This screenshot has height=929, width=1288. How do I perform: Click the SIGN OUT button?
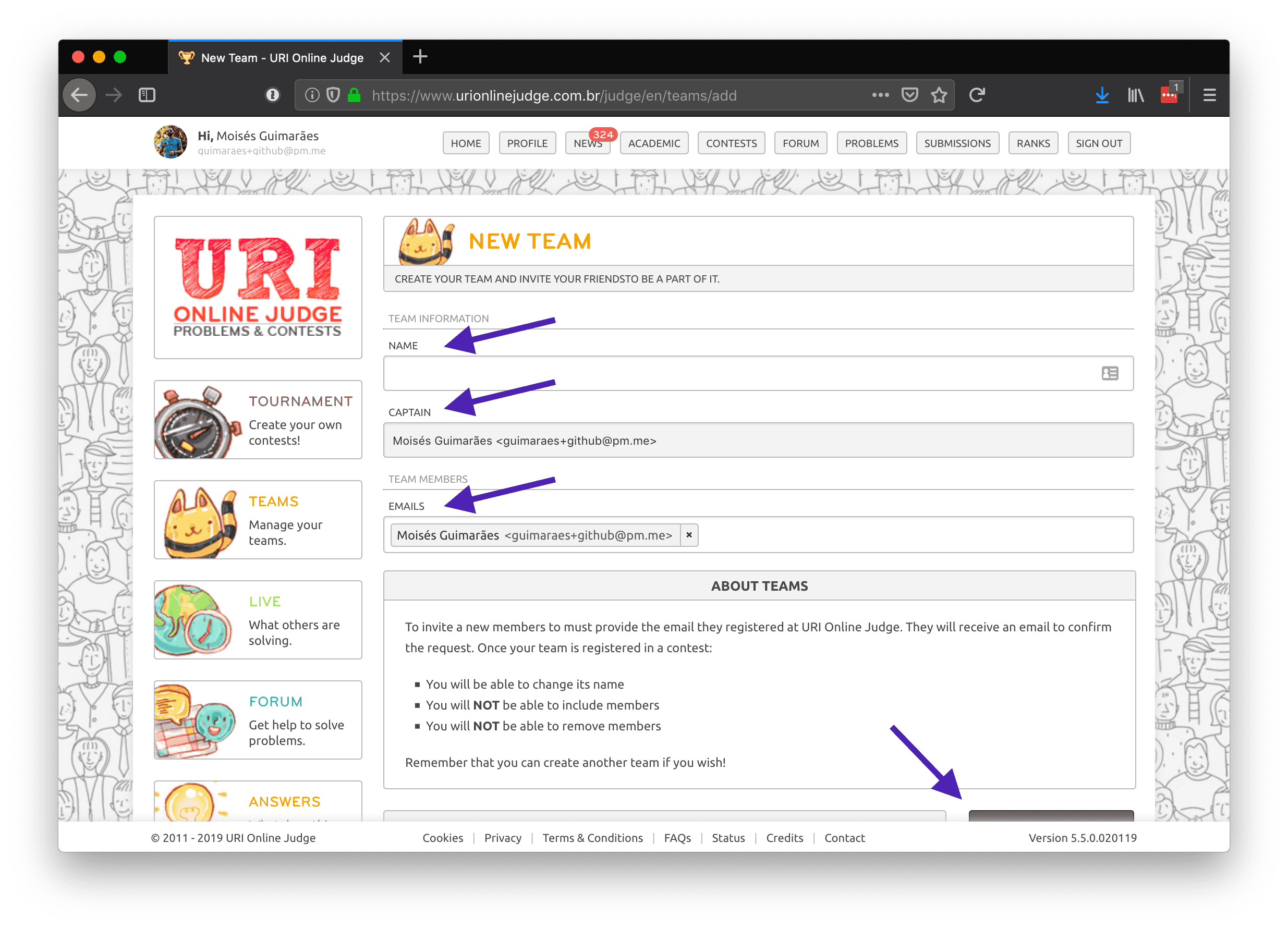coord(1098,143)
